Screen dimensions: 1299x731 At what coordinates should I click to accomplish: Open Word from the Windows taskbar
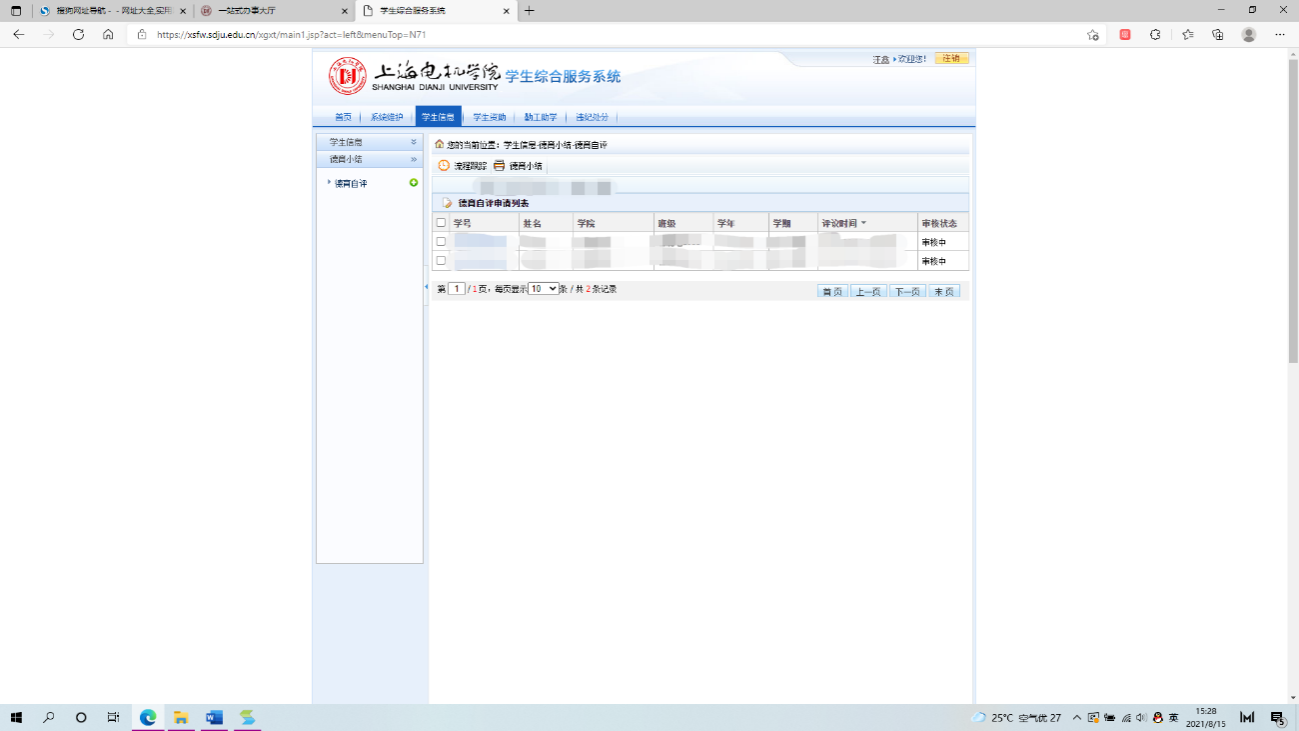tap(214, 717)
